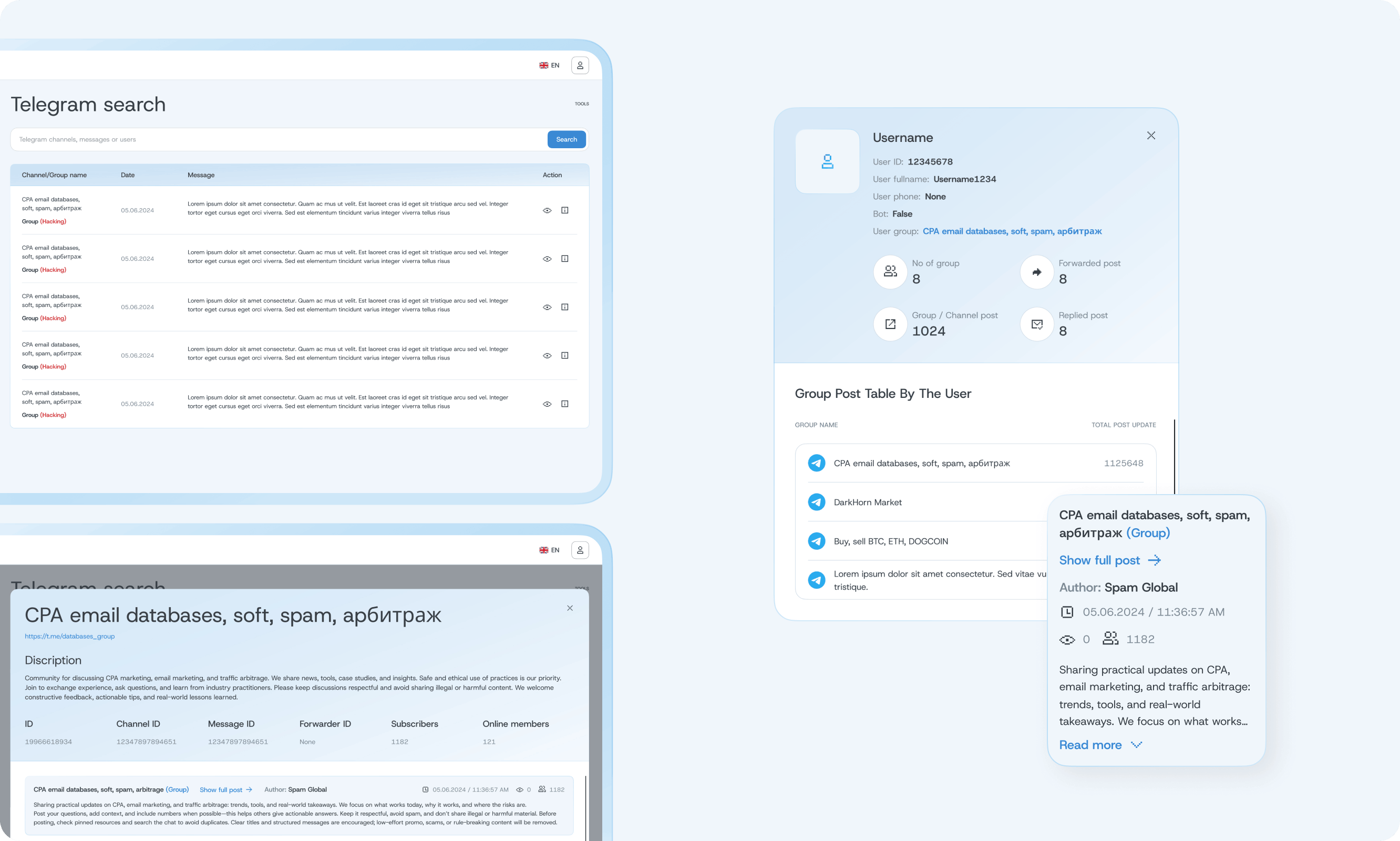Click the Telegram channels search input field
The width and height of the screenshot is (1400, 841).
[x=277, y=139]
